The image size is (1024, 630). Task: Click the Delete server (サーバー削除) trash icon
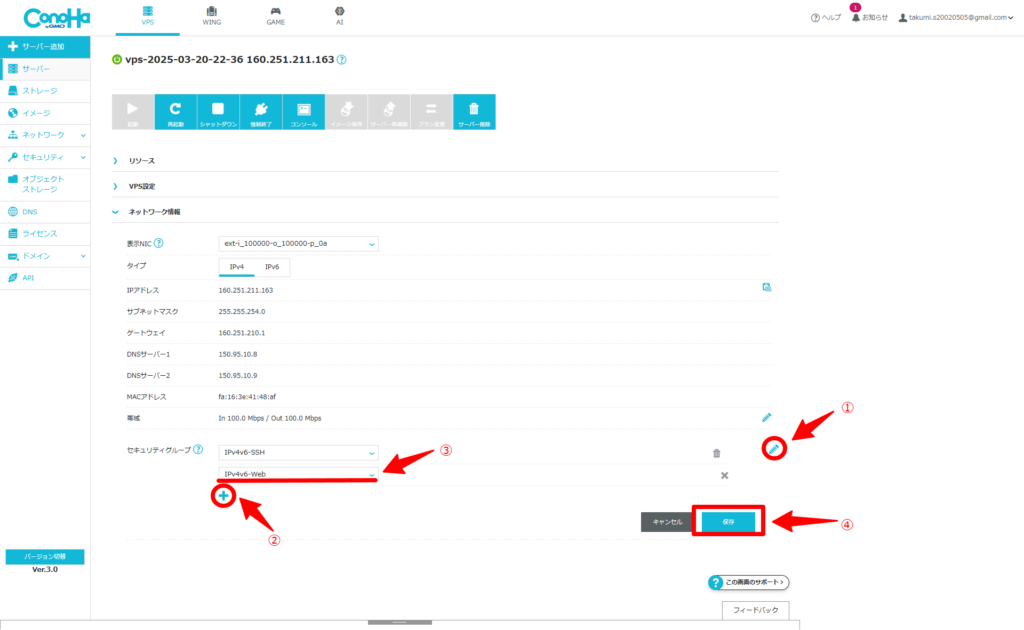pyautogui.click(x=474, y=112)
